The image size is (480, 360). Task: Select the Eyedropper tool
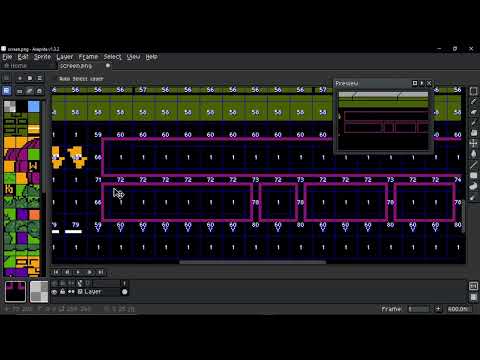473,123
